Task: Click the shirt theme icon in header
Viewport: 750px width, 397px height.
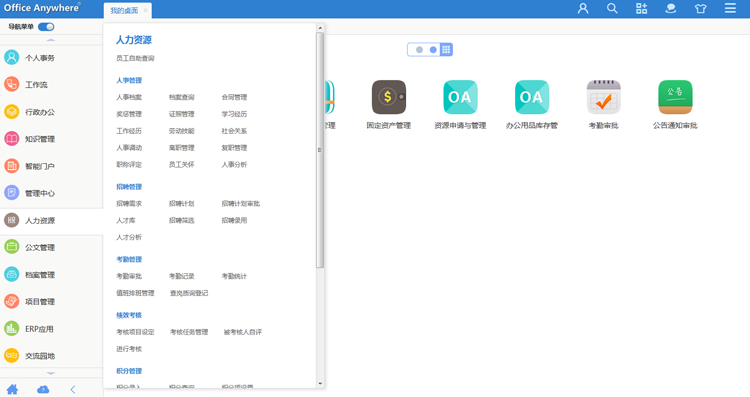Action: (700, 8)
